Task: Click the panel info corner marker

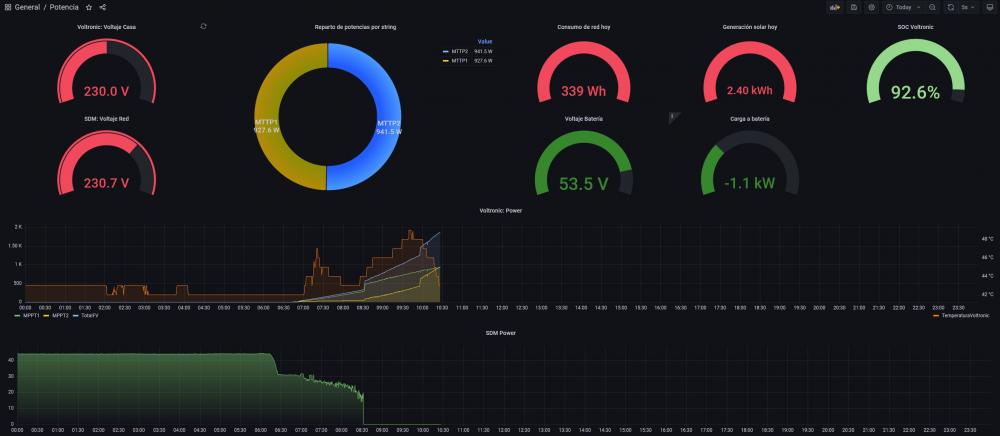Action: [x=672, y=117]
